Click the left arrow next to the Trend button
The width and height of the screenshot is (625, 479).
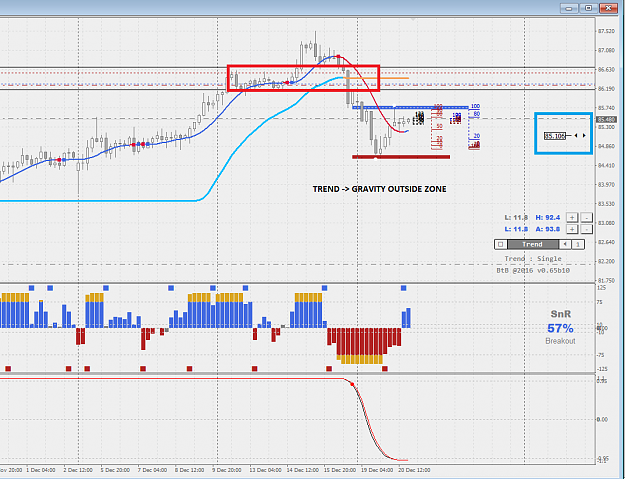pyautogui.click(x=565, y=244)
